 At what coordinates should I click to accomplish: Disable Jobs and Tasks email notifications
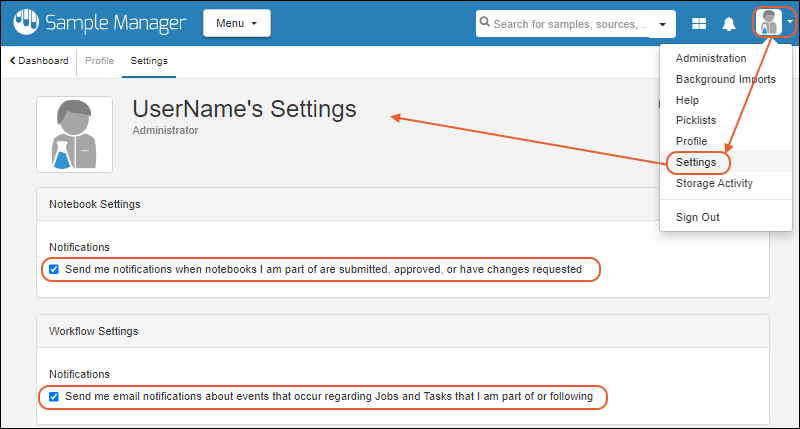pos(54,397)
